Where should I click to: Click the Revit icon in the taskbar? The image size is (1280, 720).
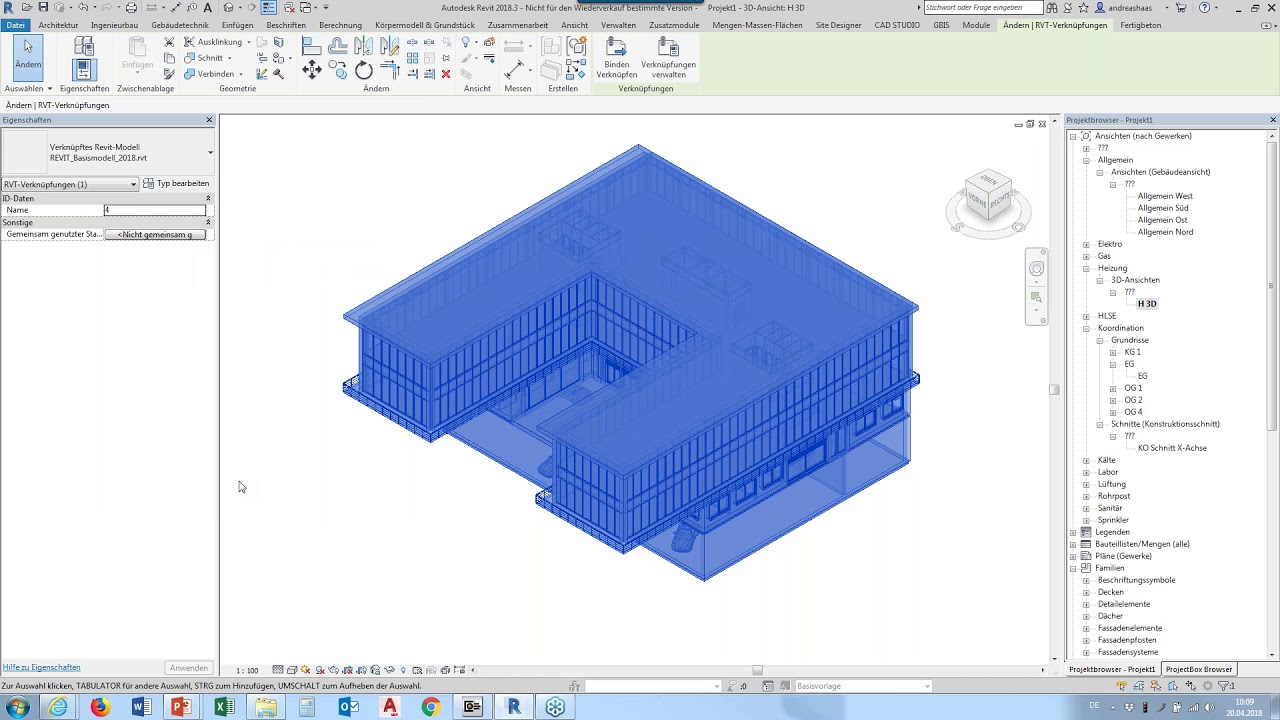[514, 707]
